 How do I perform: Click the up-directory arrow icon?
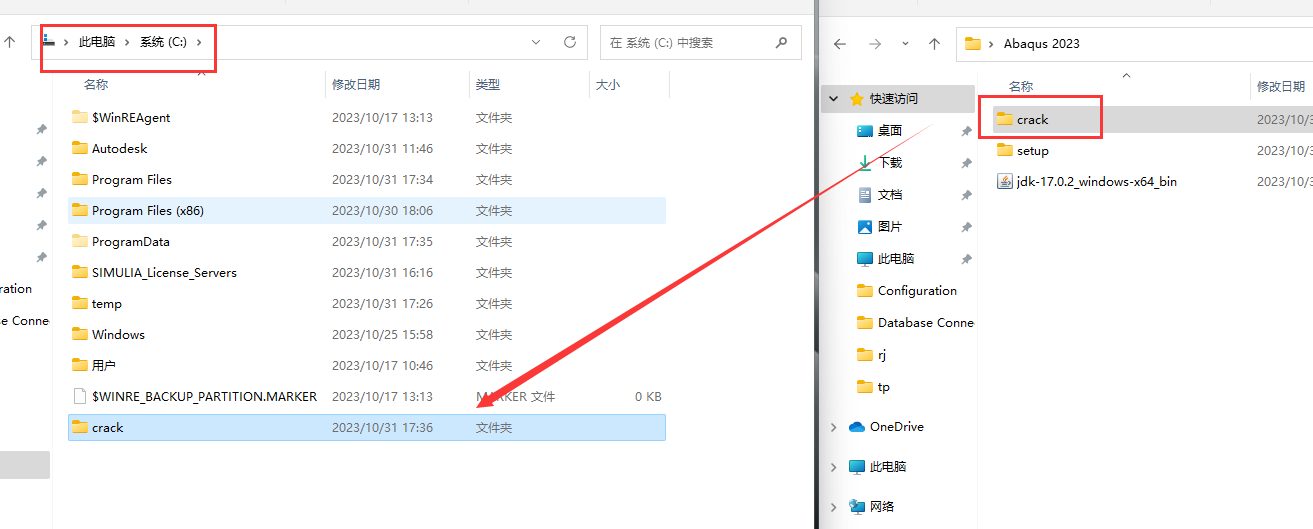point(934,44)
